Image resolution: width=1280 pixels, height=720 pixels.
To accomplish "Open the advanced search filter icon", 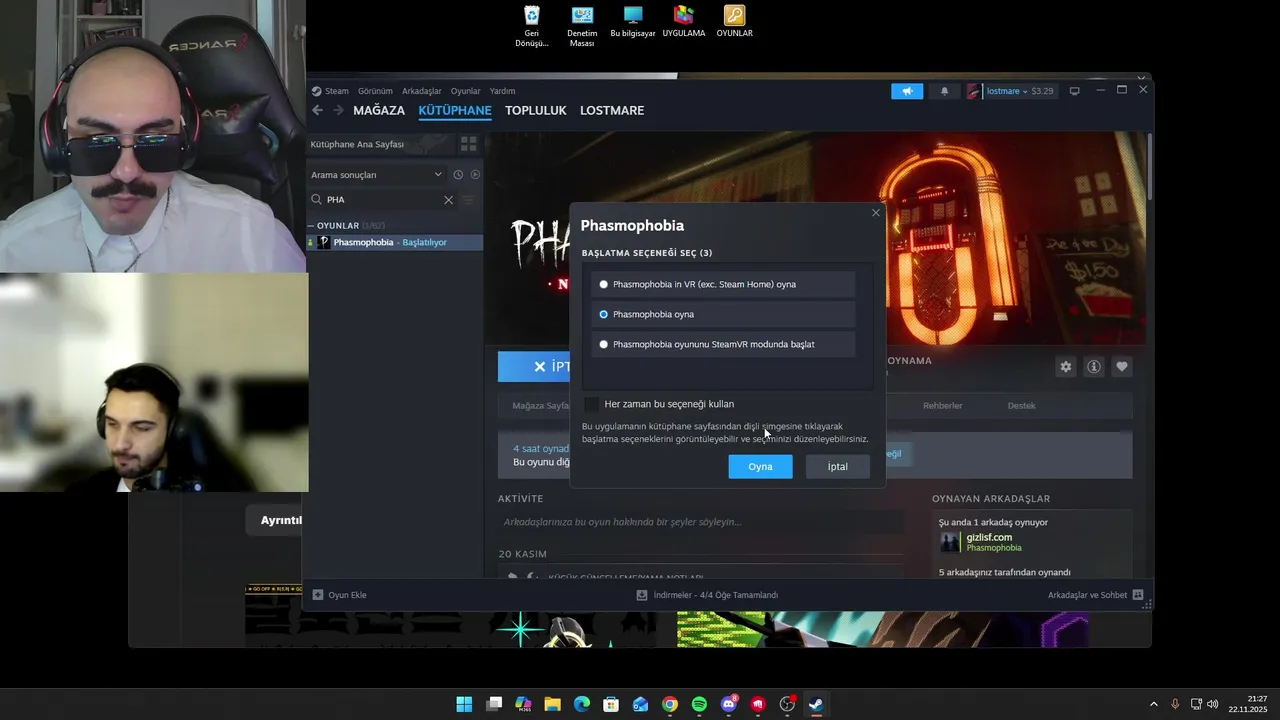I will (468, 200).
